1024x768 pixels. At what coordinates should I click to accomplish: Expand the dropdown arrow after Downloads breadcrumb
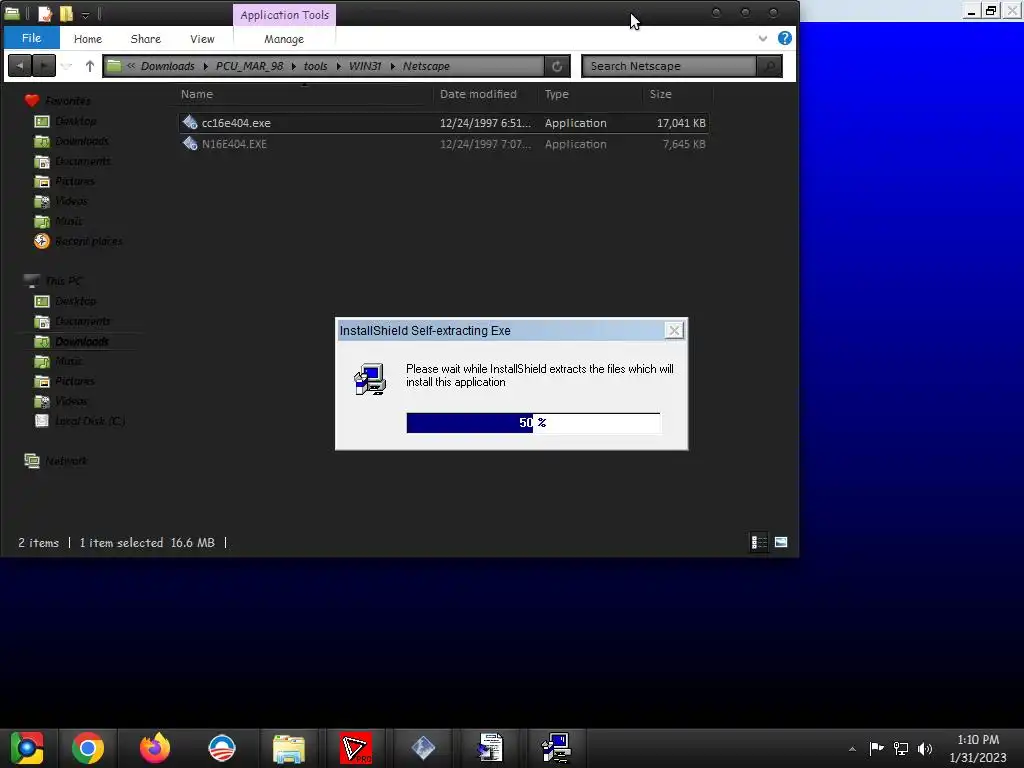pos(206,66)
